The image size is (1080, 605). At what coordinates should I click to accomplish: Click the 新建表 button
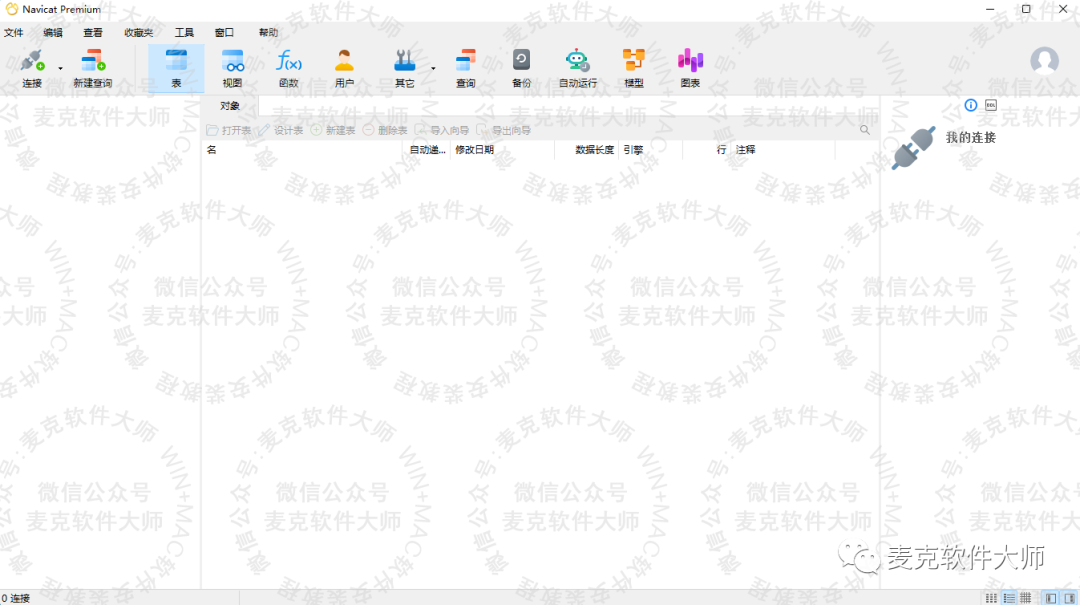tap(333, 130)
